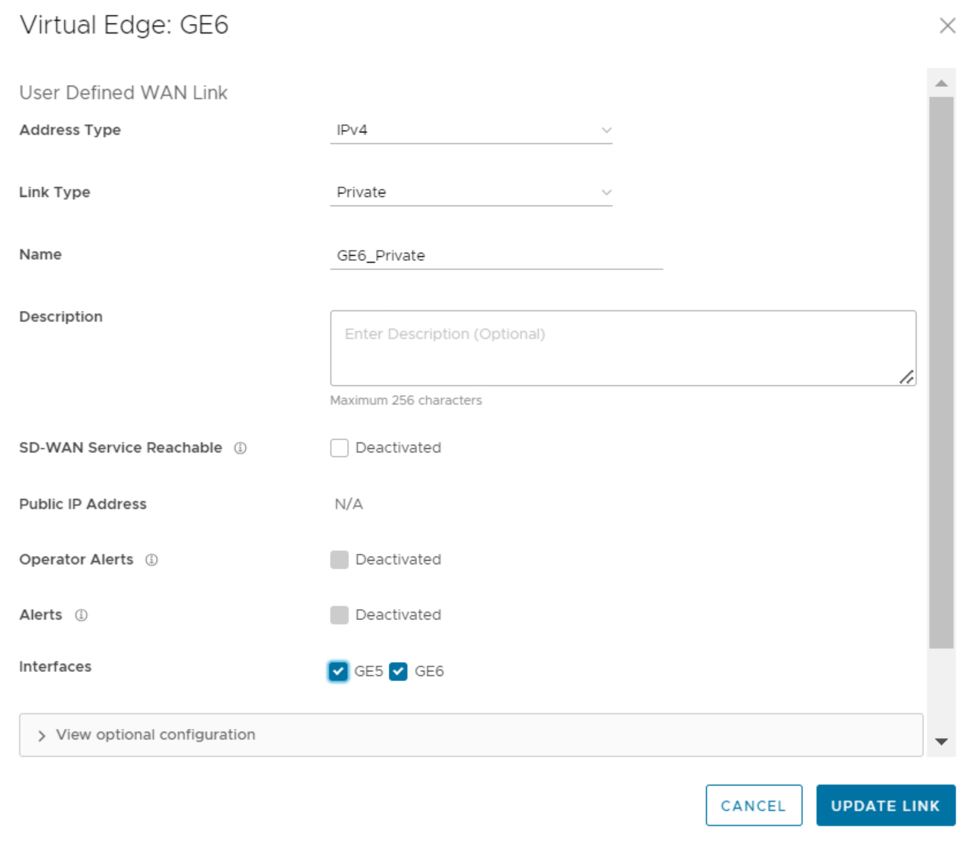Open the Address Type dropdown
Screen dimensions: 972x841
(471, 130)
